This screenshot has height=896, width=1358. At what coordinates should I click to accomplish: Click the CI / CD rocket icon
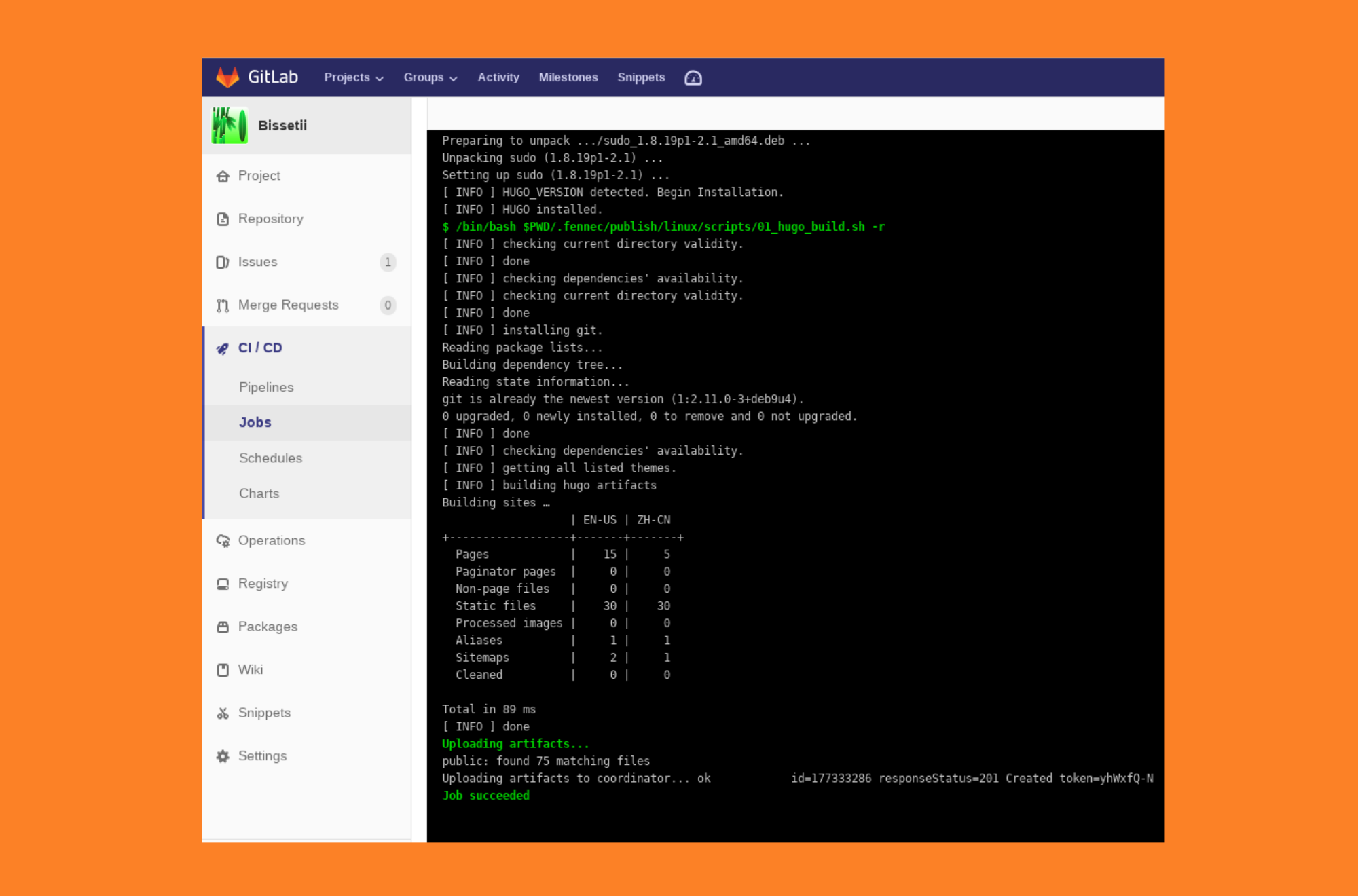(x=223, y=348)
